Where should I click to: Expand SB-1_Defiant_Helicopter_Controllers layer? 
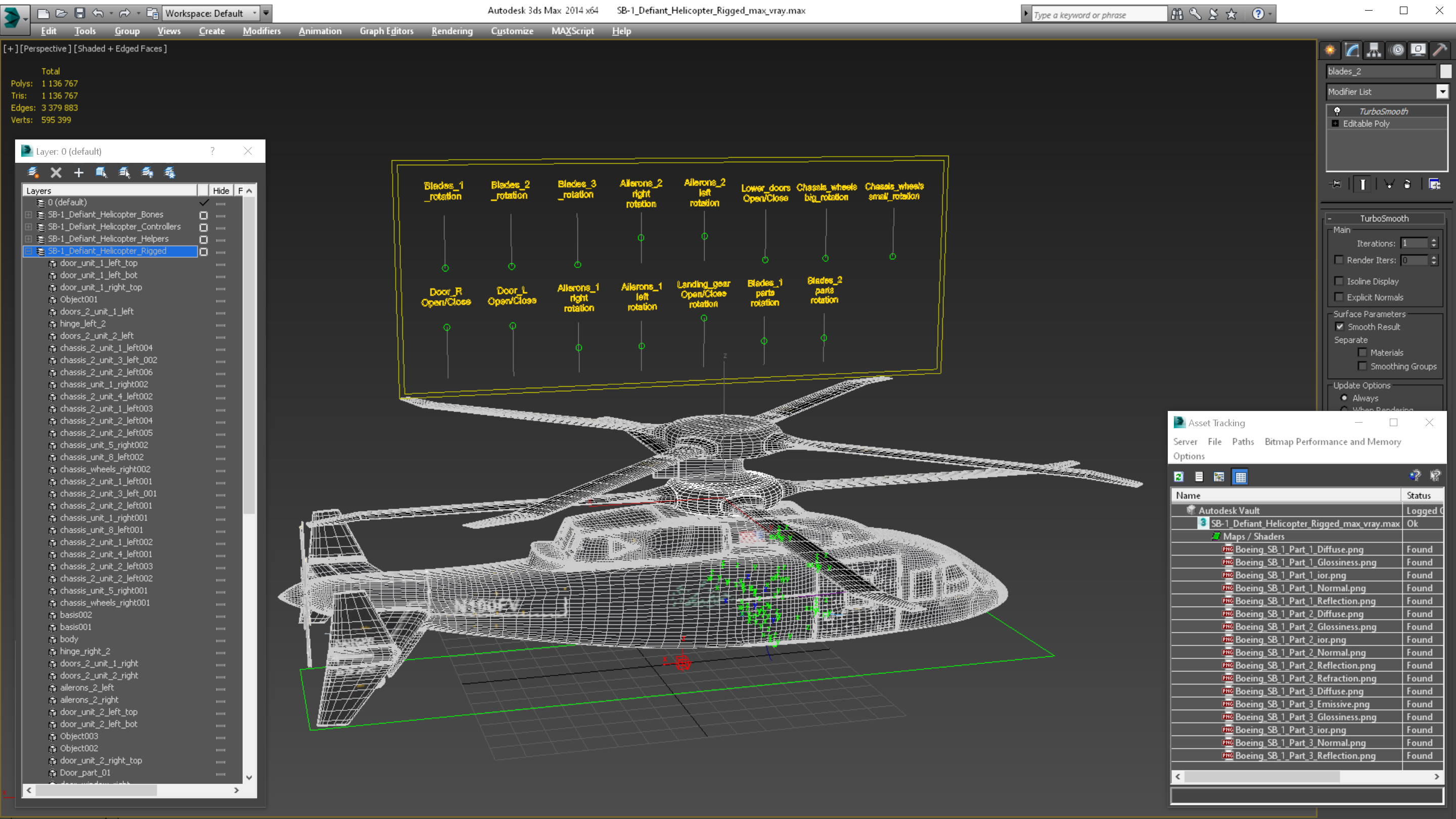point(28,226)
